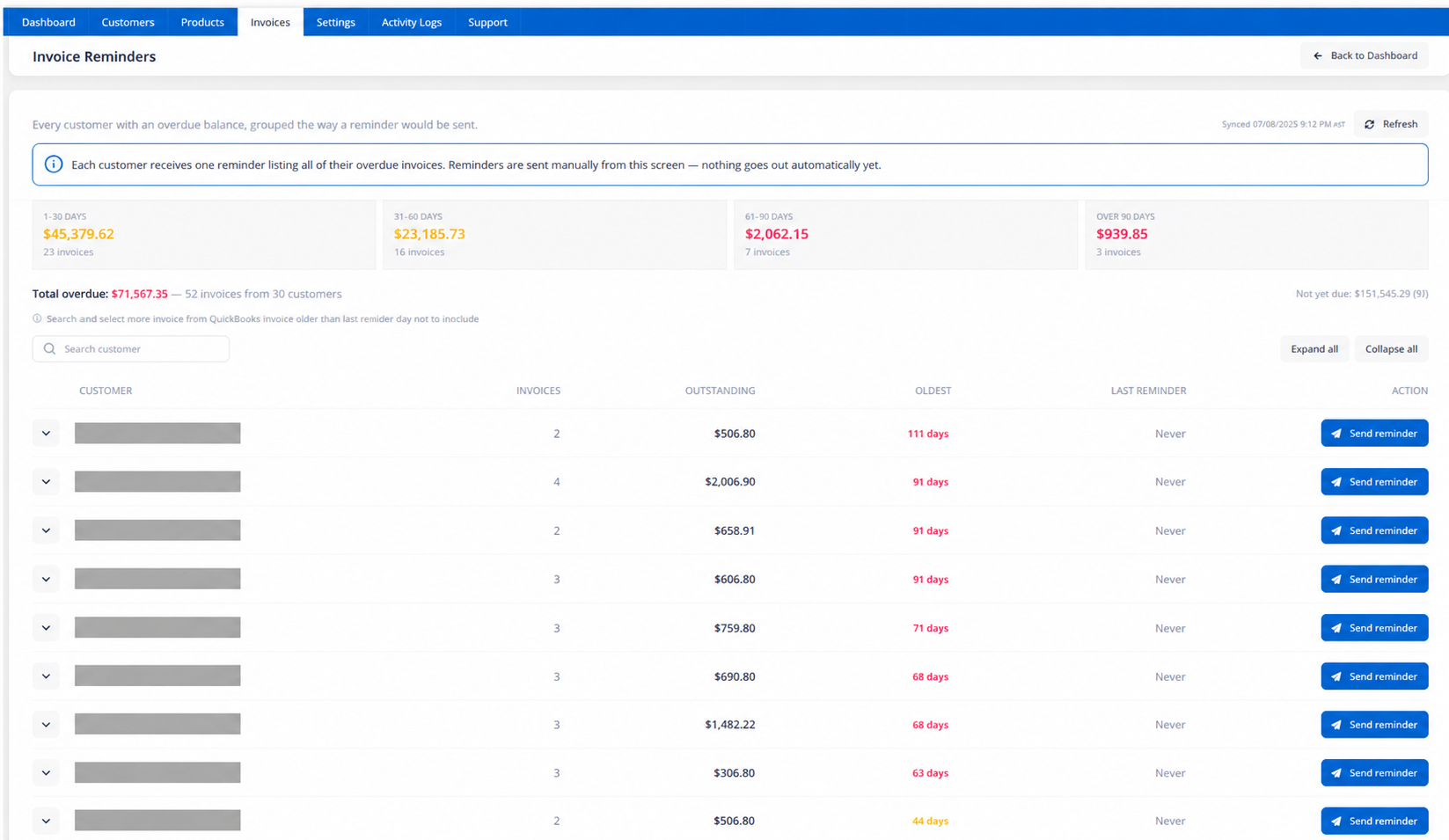Send reminder to the customer overdue 111 days
The width and height of the screenshot is (1449, 840).
(x=1374, y=434)
